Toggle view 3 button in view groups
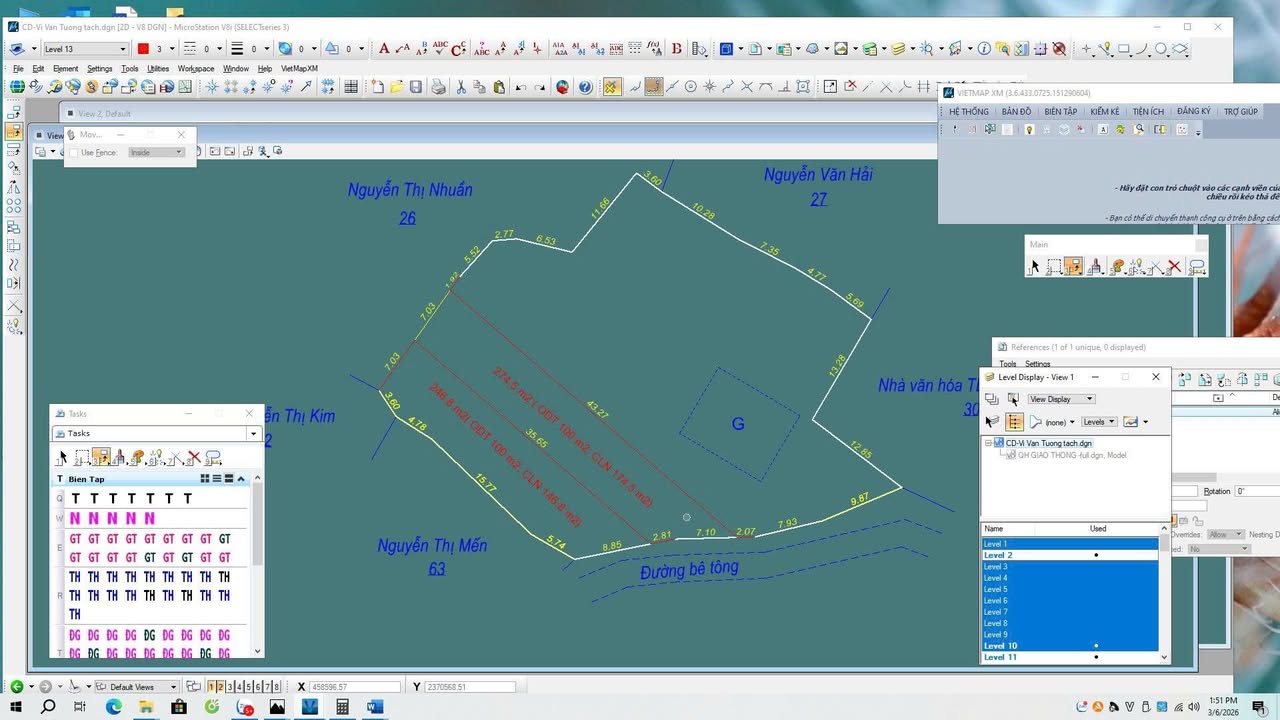 pos(229,687)
